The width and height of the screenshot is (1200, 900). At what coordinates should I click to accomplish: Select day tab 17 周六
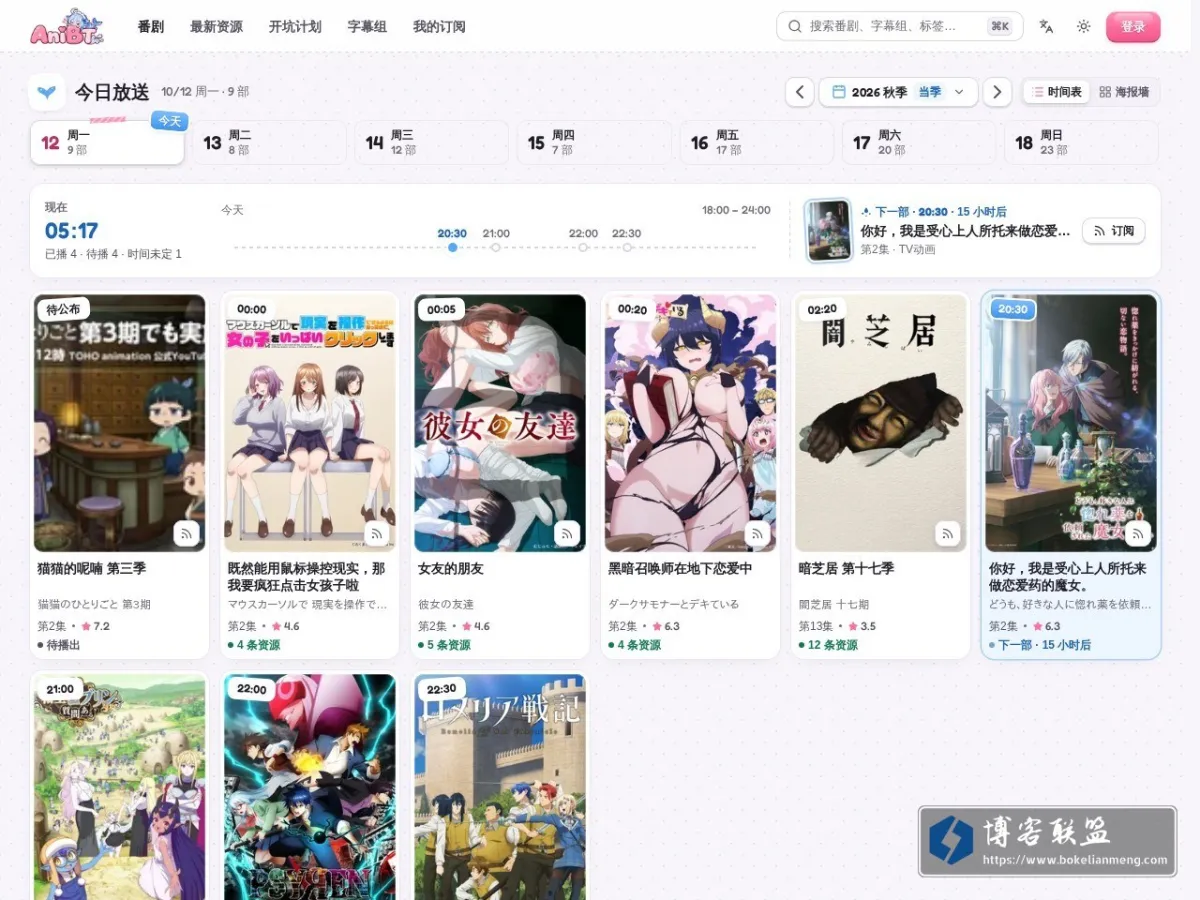[918, 143]
